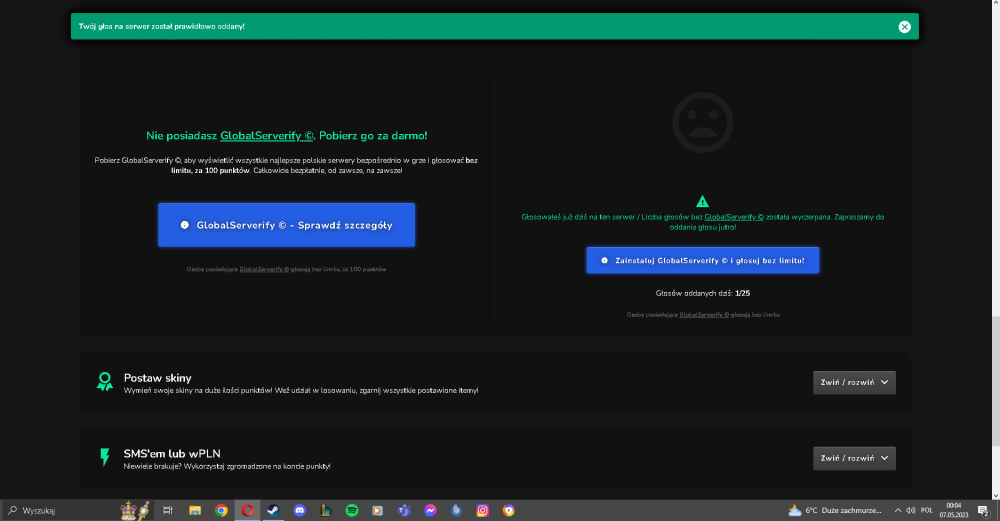Click the lightning bolt icon beside SMS'em lub wPLN

[x=105, y=457]
